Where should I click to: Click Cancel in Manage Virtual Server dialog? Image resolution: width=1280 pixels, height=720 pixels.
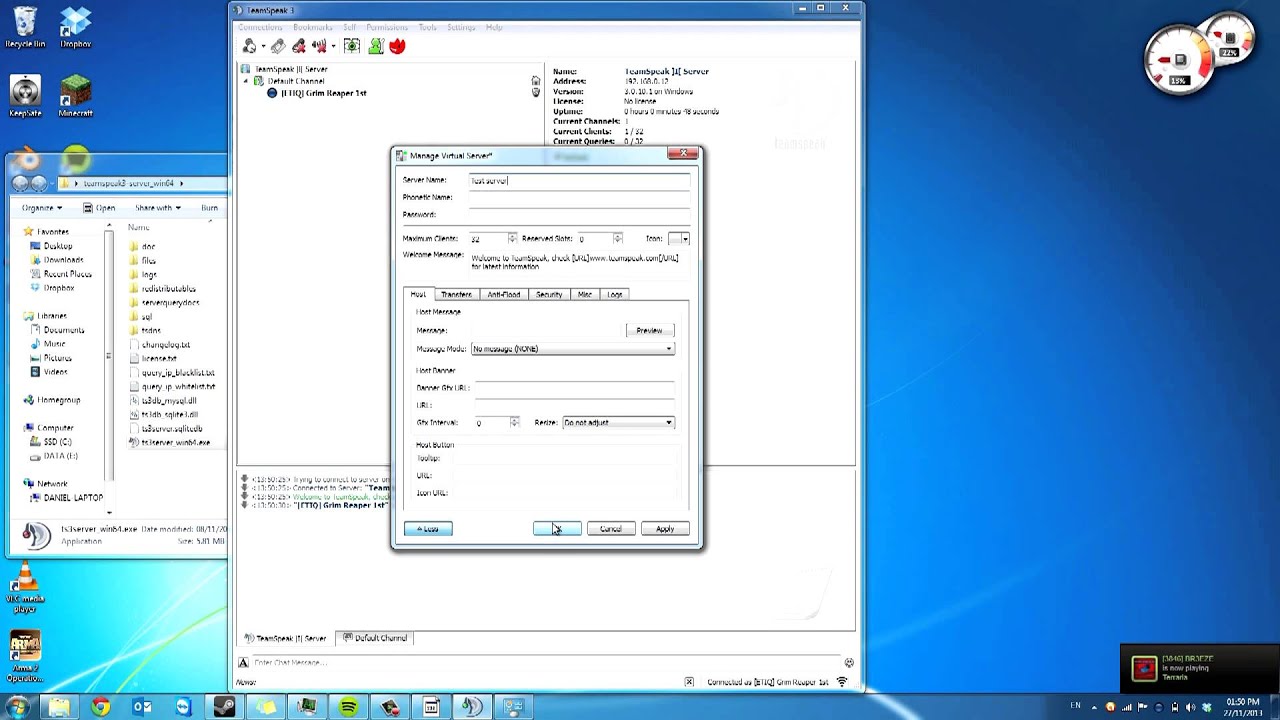pyautogui.click(x=611, y=529)
